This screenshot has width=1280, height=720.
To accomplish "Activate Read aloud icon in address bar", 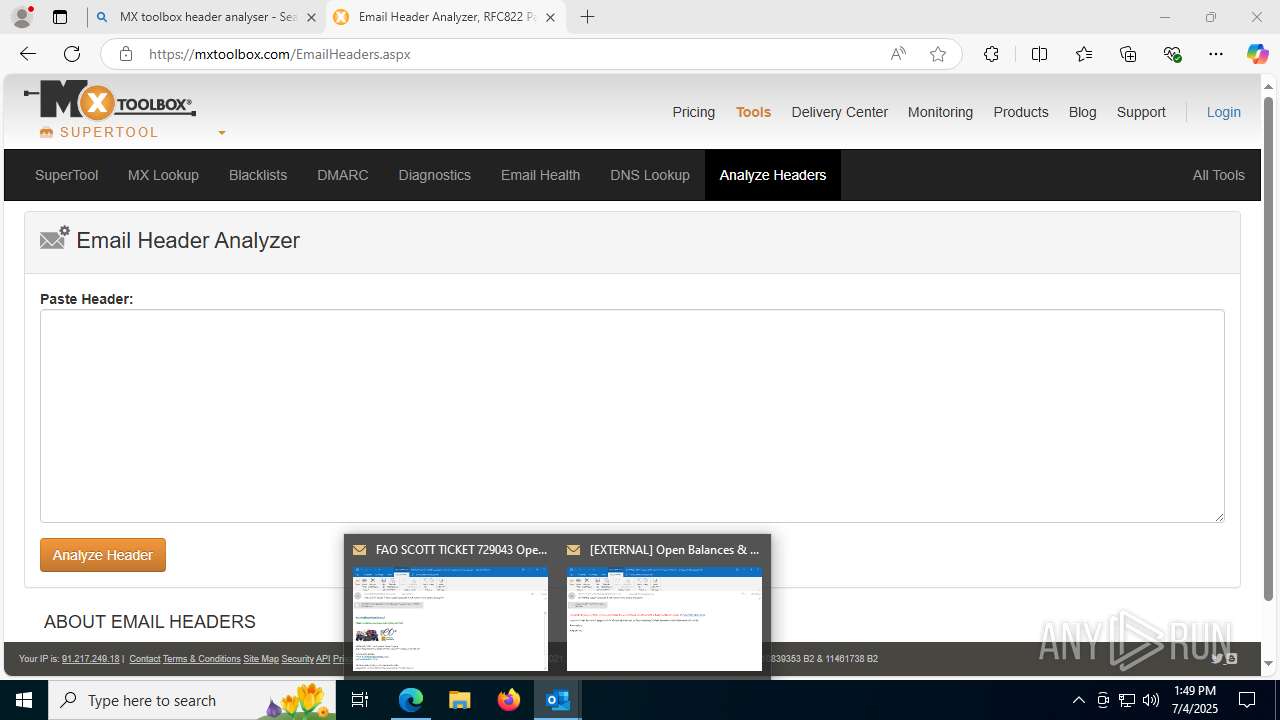I will [x=898, y=54].
